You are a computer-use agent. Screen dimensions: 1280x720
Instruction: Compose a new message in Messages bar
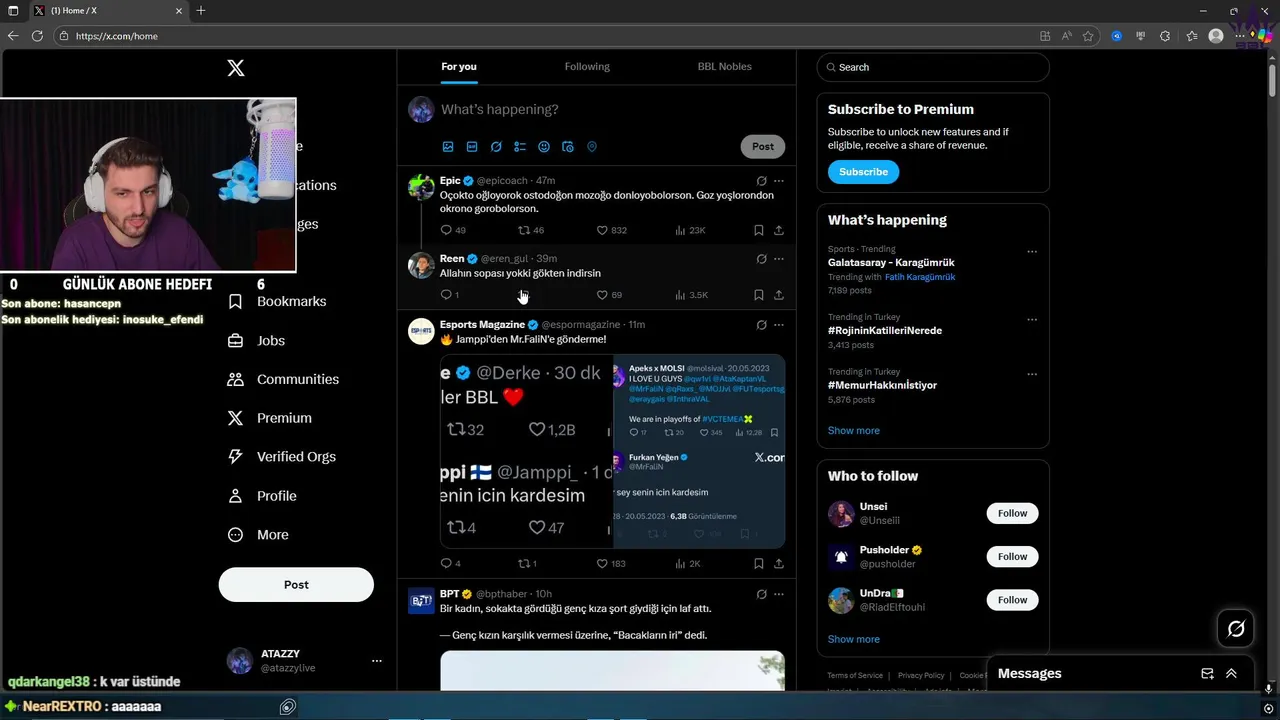[1207, 674]
